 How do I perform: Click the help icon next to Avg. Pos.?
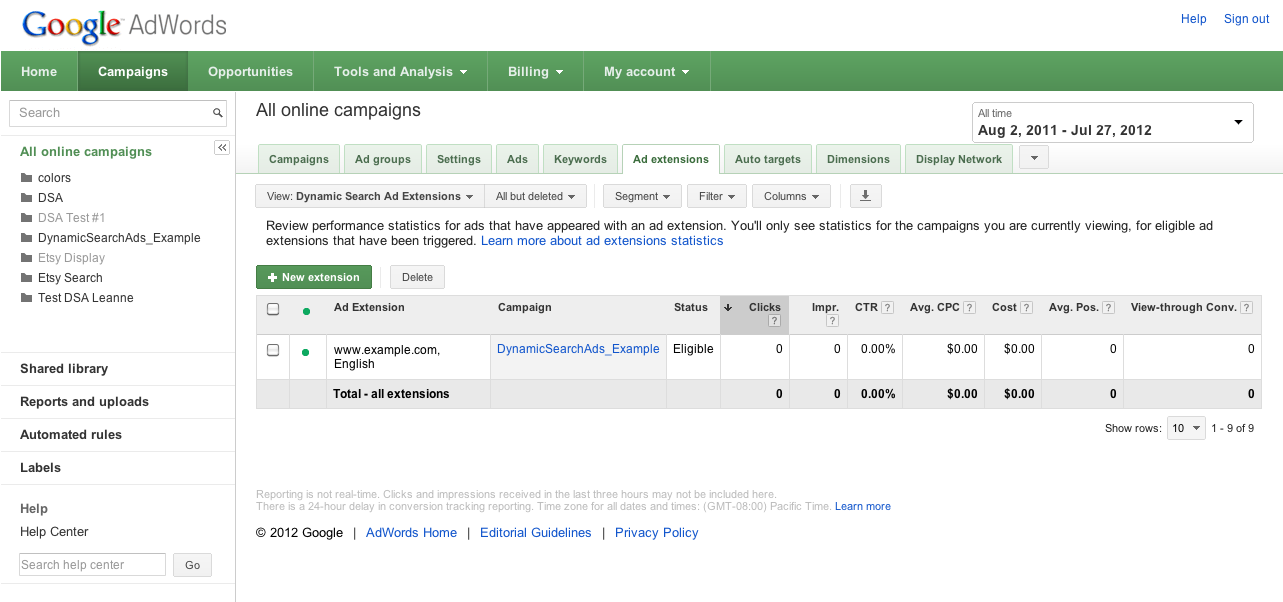point(1108,308)
